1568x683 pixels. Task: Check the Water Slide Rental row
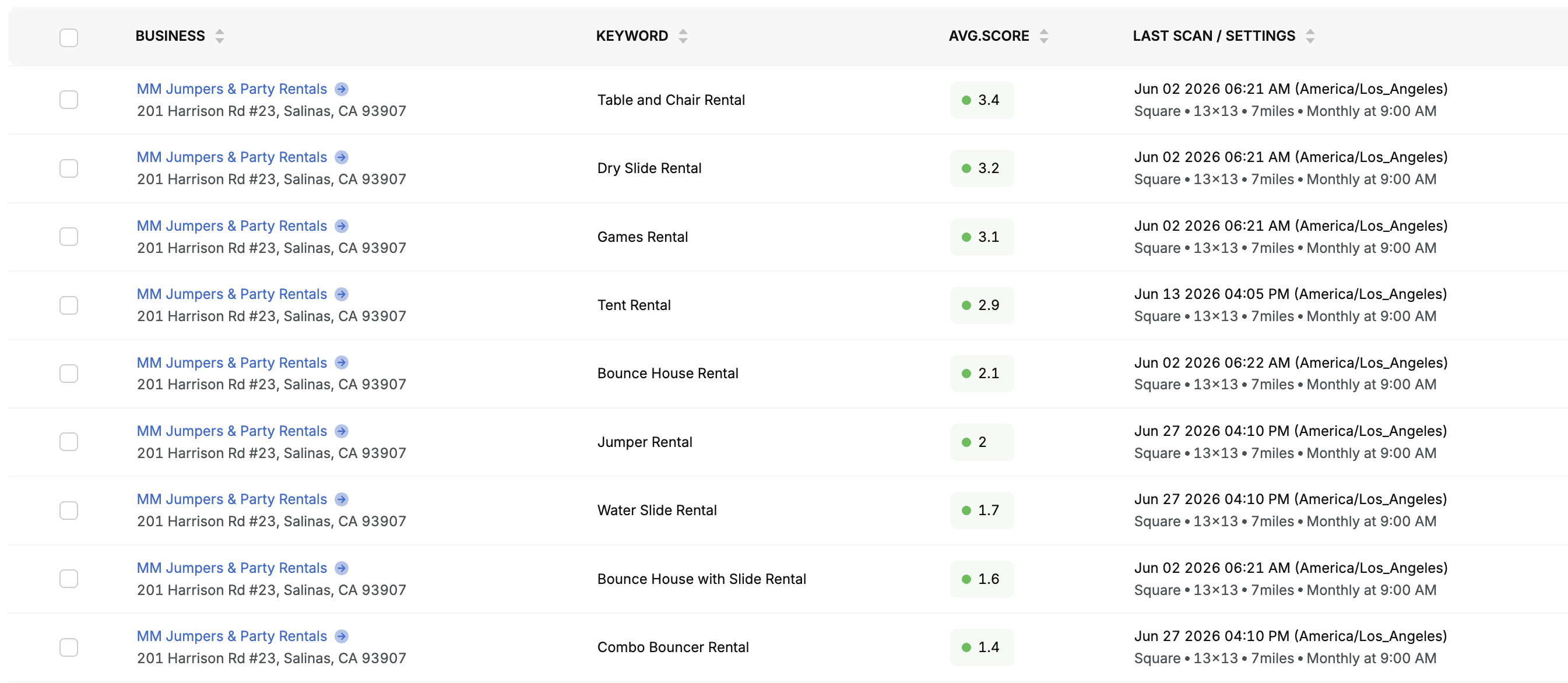coord(69,510)
